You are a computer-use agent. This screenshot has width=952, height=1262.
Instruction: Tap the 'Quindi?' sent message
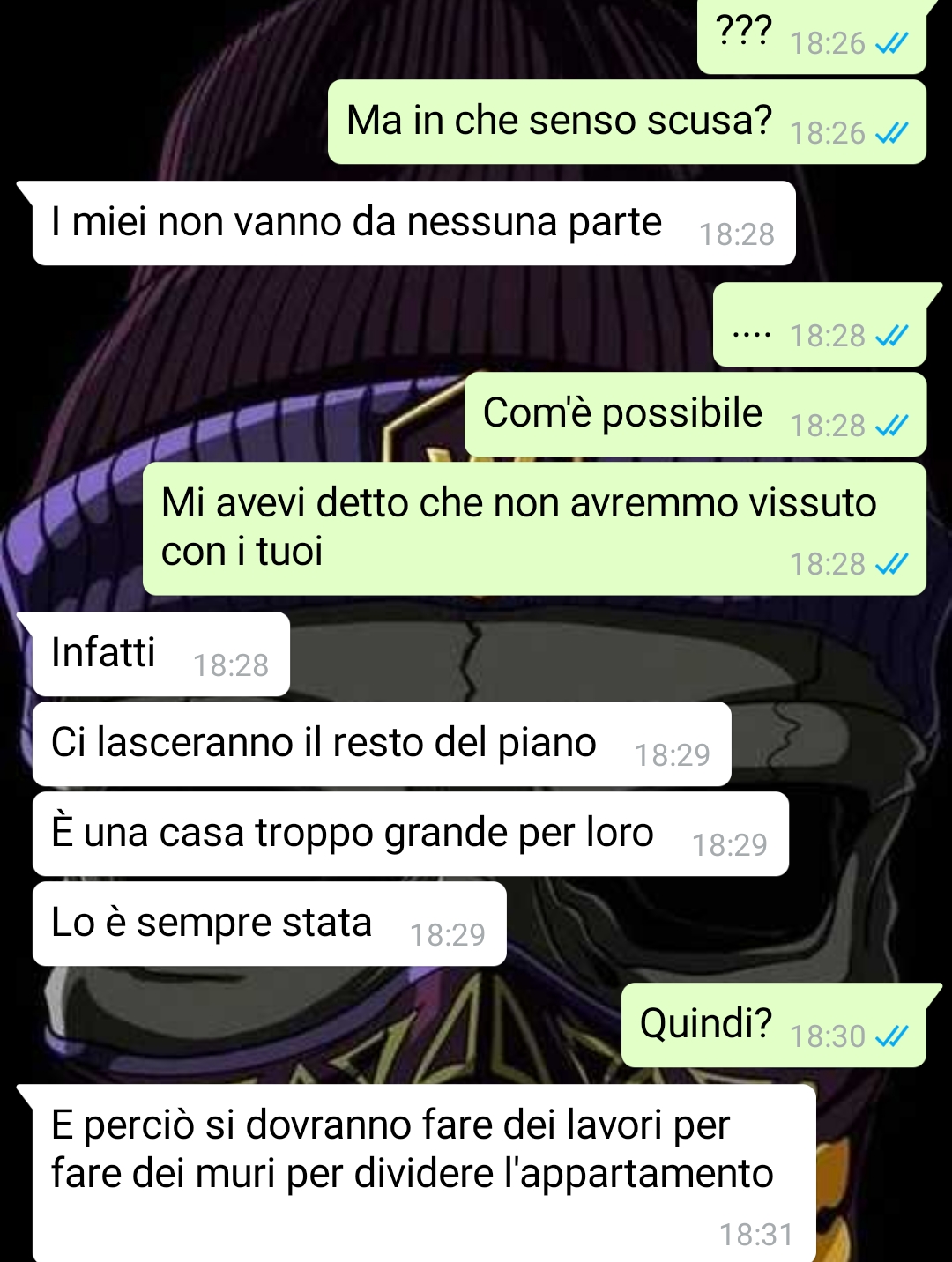point(774,1025)
